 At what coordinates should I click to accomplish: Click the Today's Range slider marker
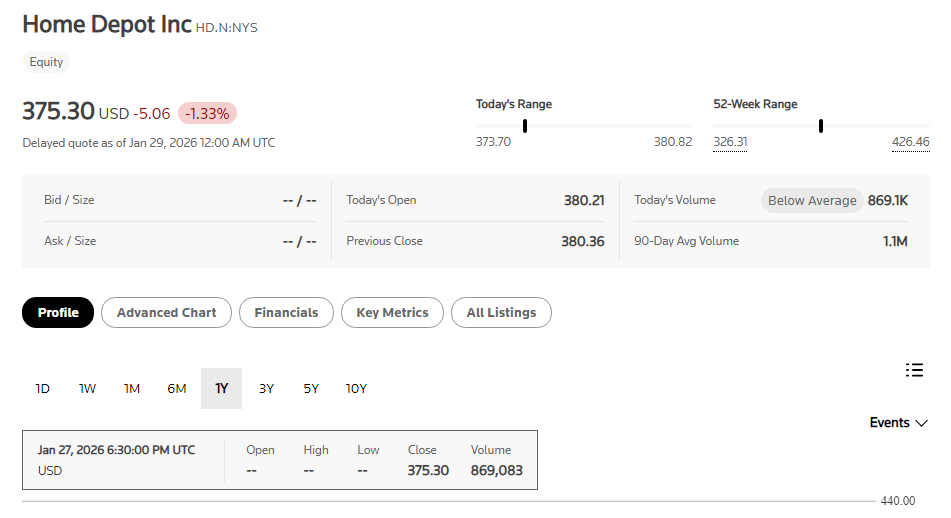coord(525,126)
